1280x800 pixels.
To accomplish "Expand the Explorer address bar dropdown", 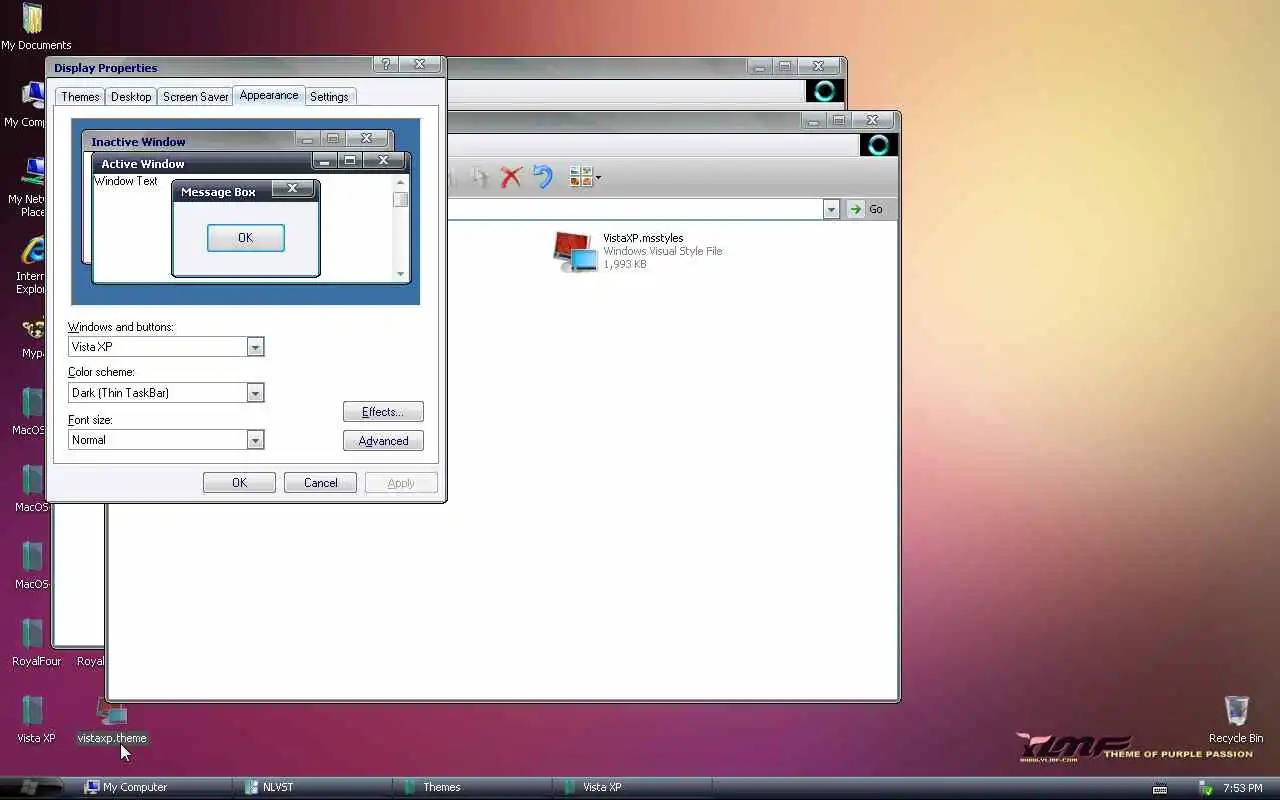I will point(831,209).
